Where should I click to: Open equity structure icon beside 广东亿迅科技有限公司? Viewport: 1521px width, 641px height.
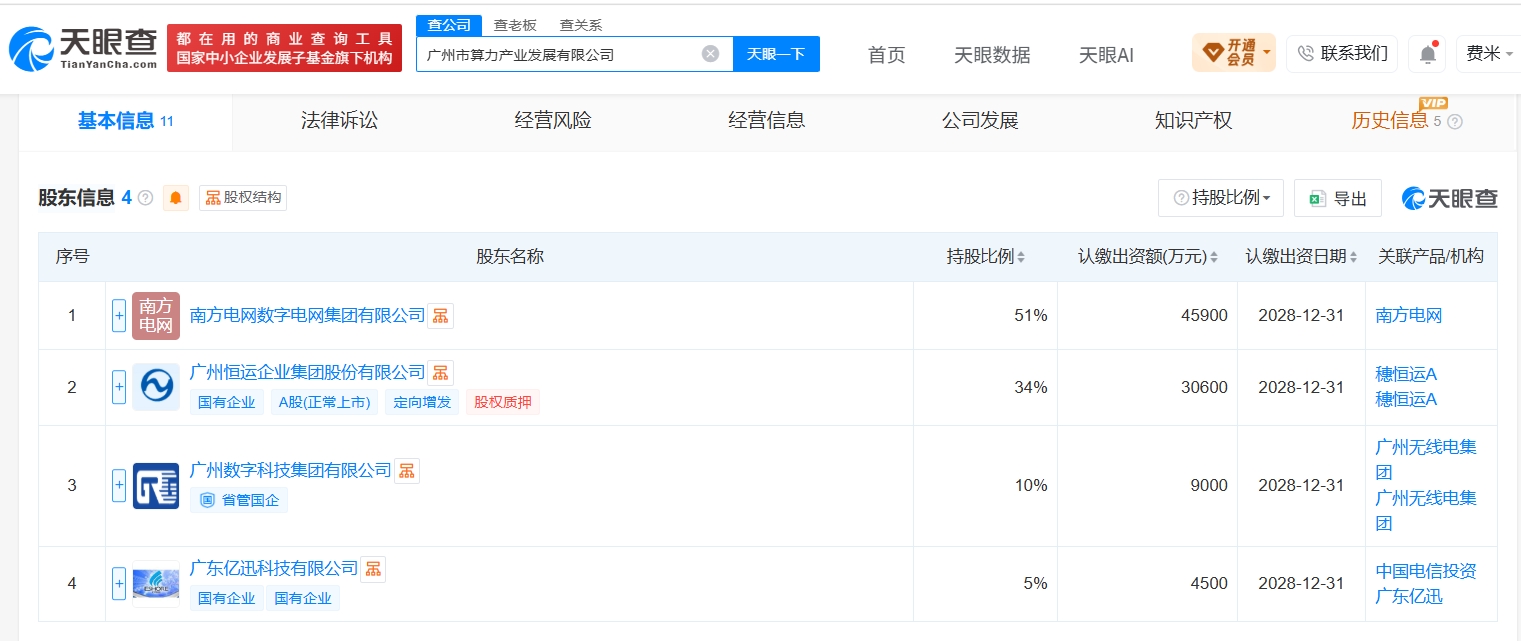[373, 569]
